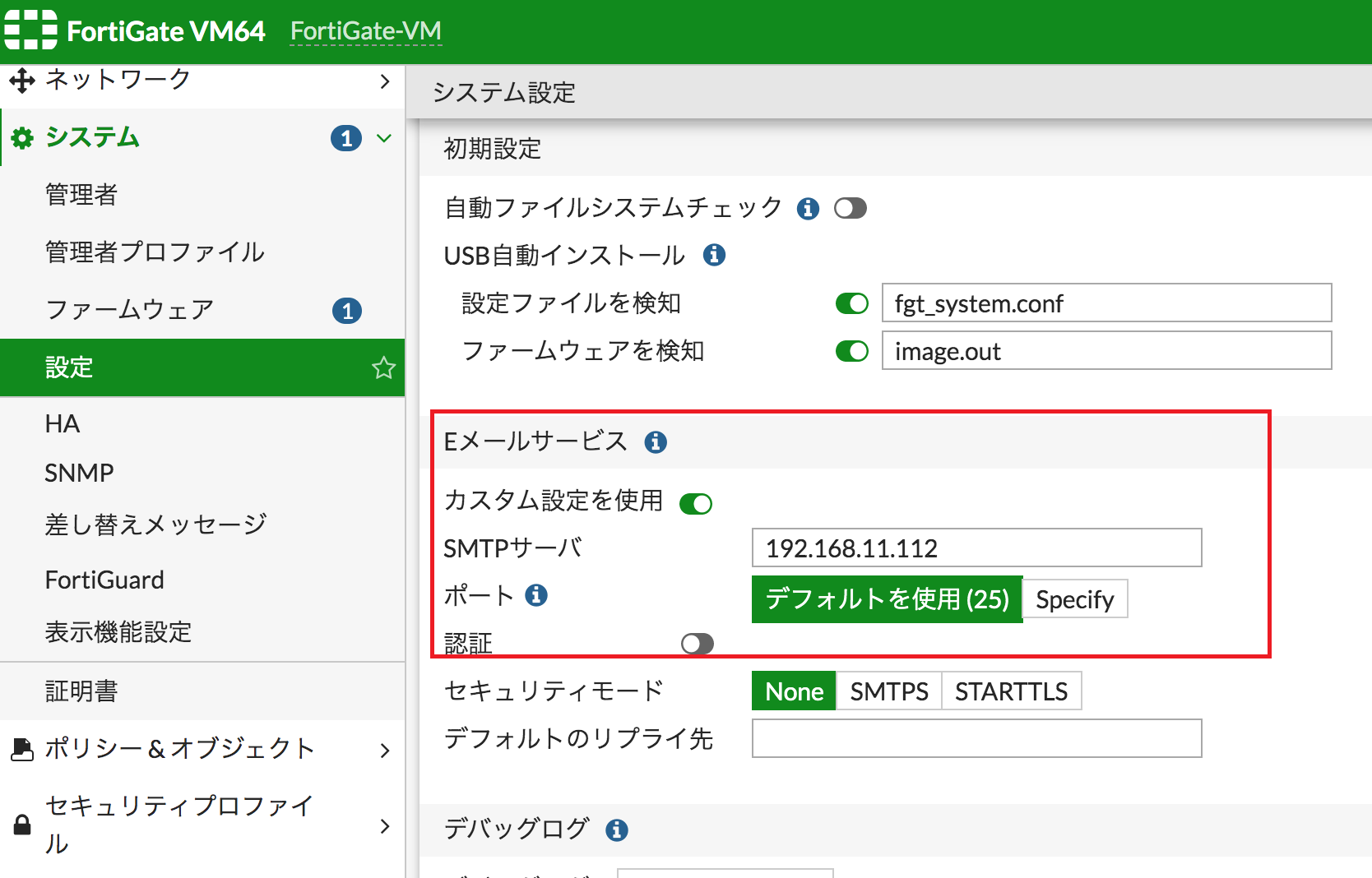Click the 初期設定 section heading
The height and width of the screenshot is (878, 1372).
click(x=493, y=149)
